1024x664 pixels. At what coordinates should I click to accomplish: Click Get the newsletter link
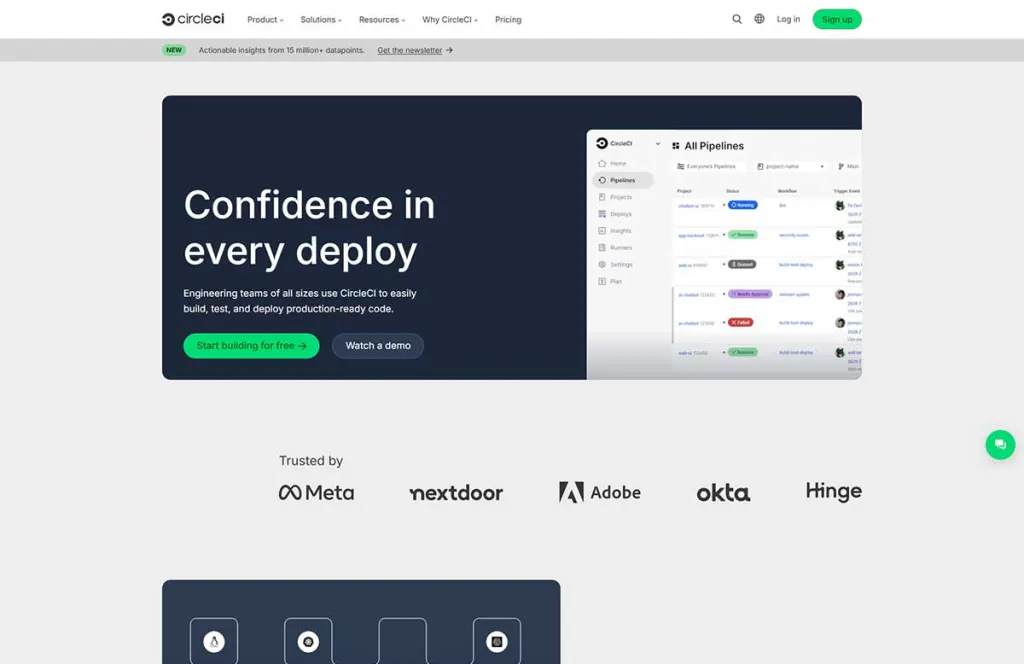pos(409,50)
